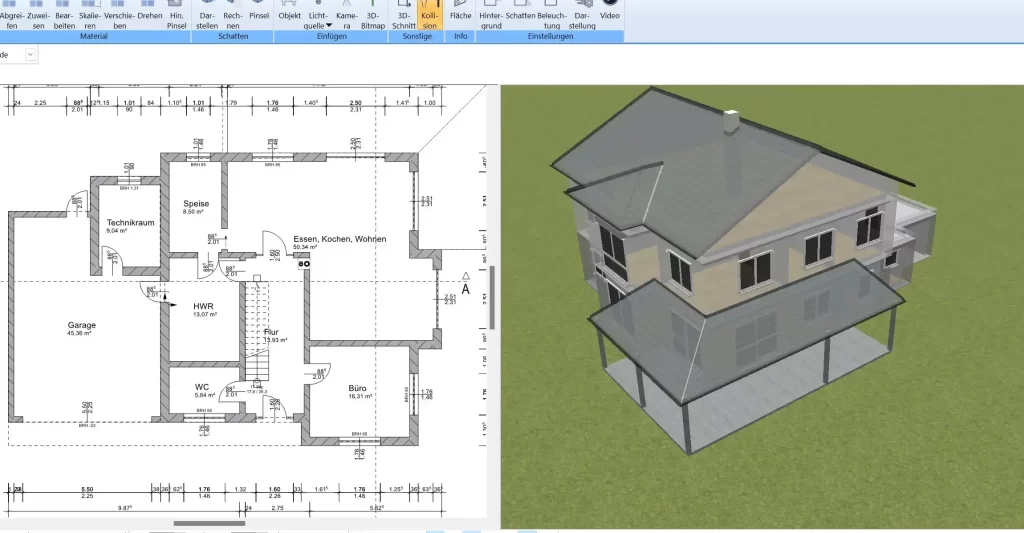1024x533 pixels.
Task: Click the vertical scrollbar beside floor plan
Action: (x=491, y=297)
